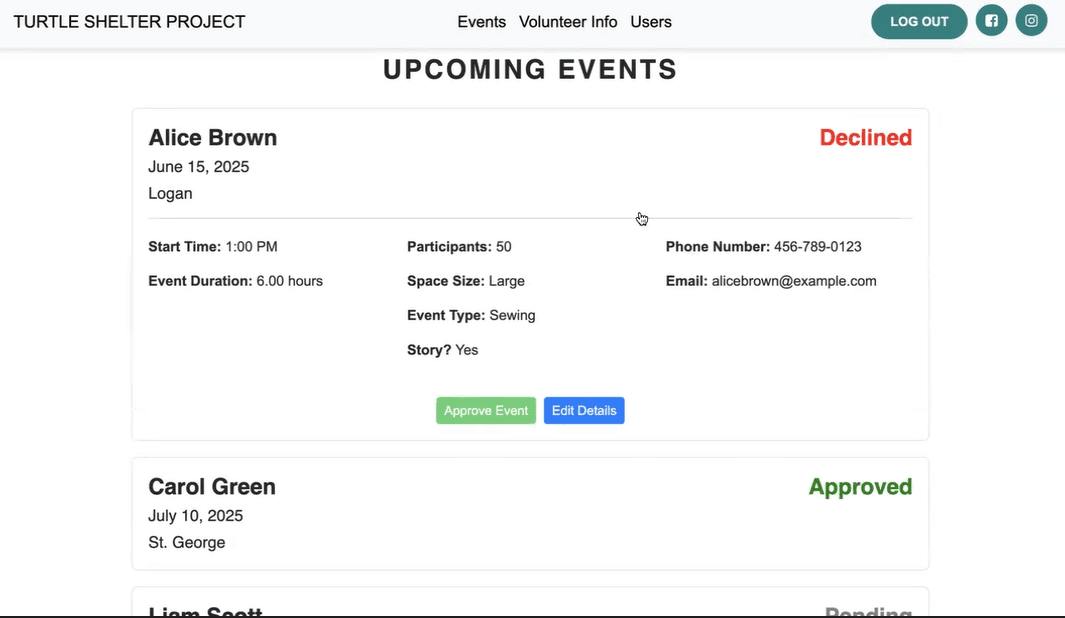Open the Volunteer Info page
This screenshot has height=618, width=1065.
(x=568, y=22)
